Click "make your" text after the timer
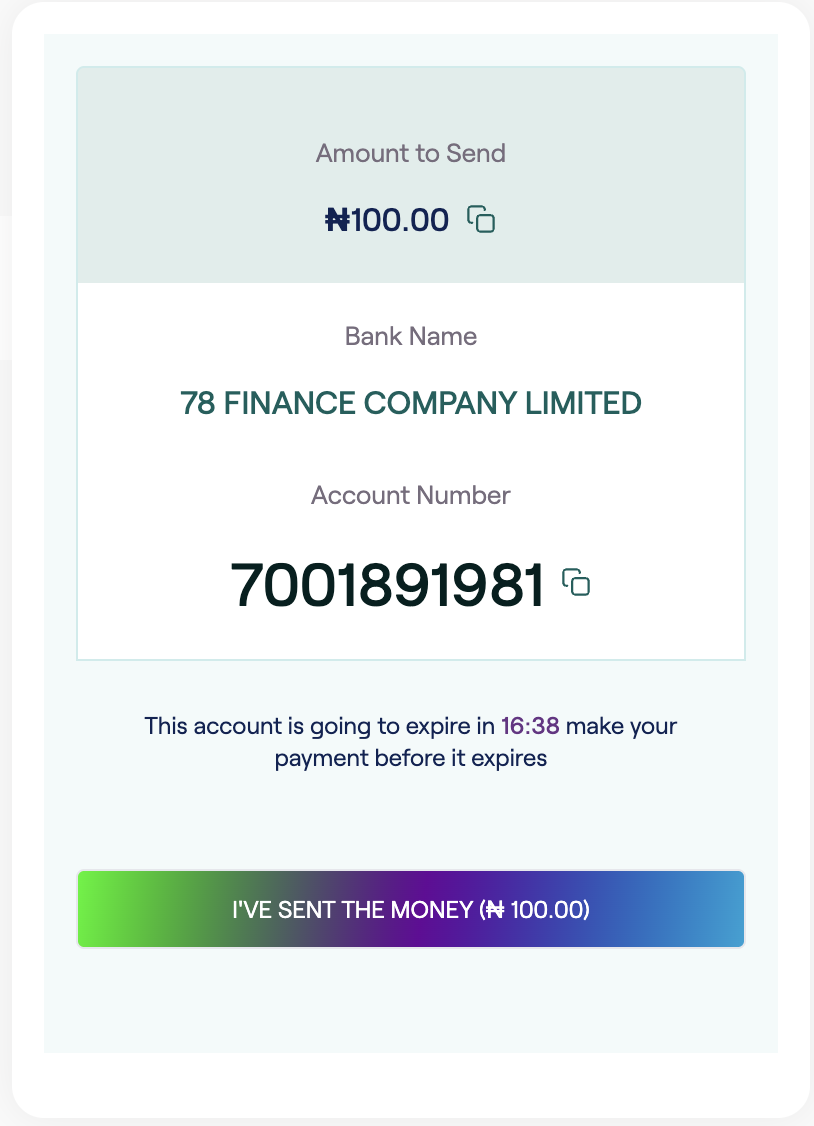The image size is (814, 1126). (x=621, y=725)
